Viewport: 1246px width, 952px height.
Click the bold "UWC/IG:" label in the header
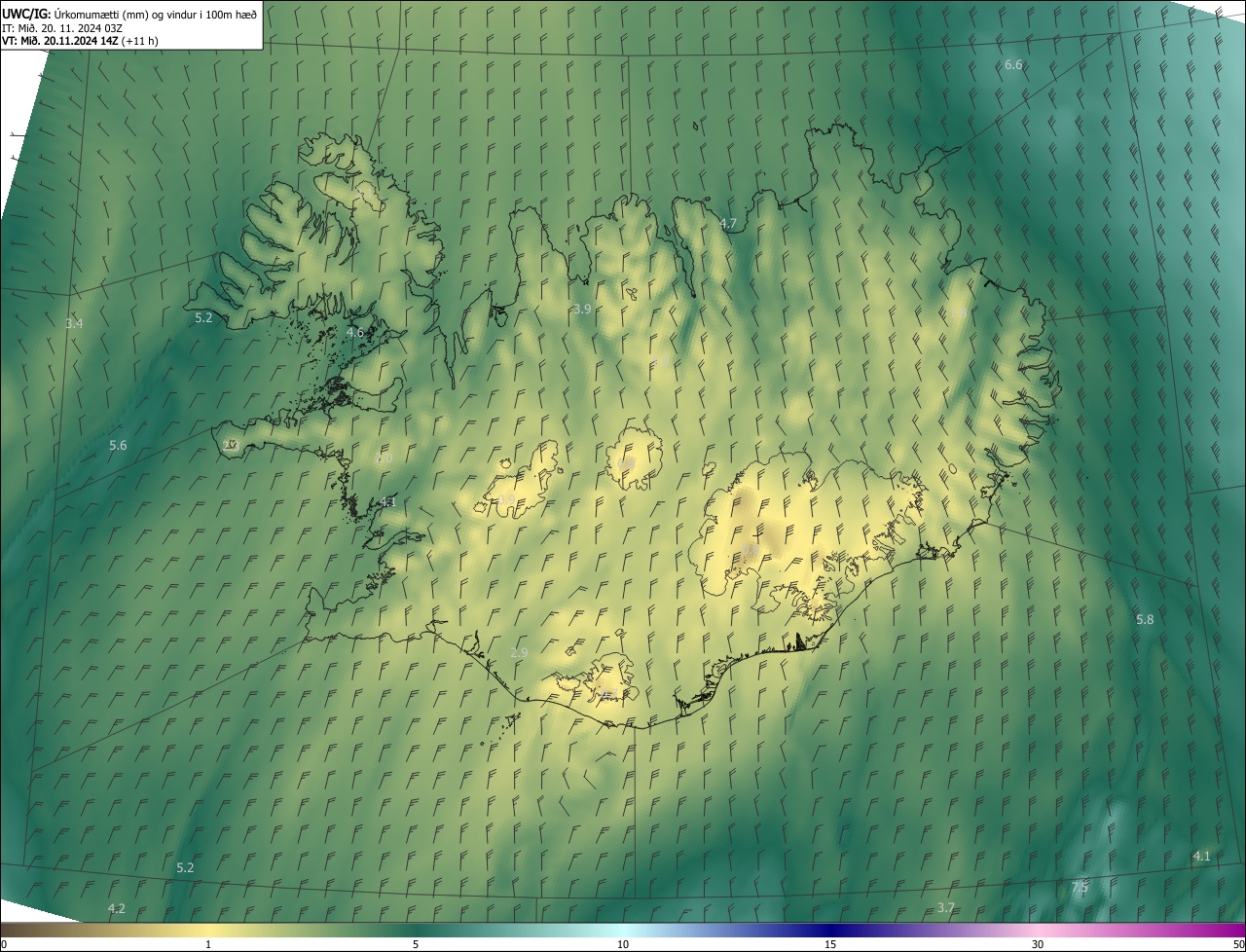click(x=26, y=13)
